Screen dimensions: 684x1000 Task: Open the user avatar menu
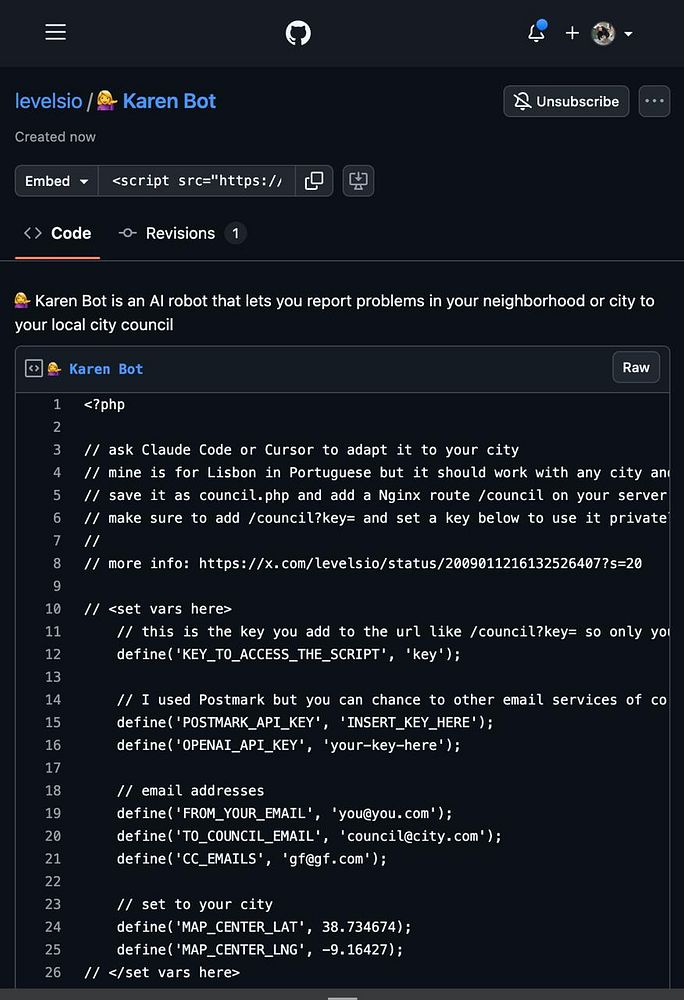[x=611, y=33]
